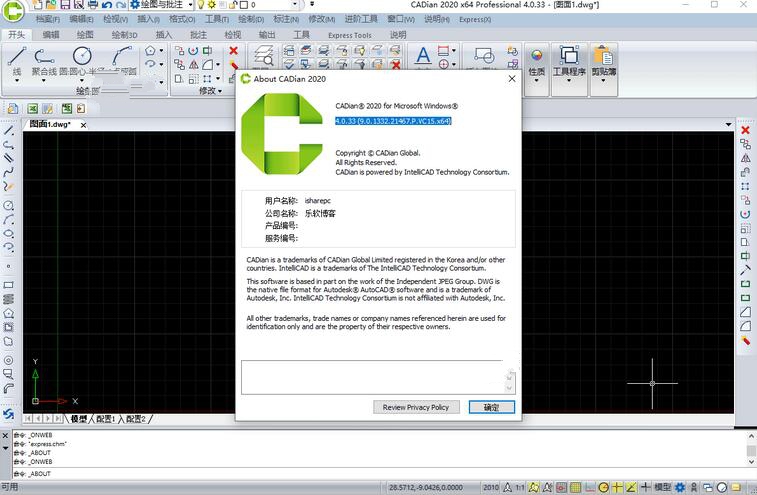Click the rectangle tool in left toolbar
Viewport: 757px width, 495px height.
pyautogui.click(x=8, y=285)
